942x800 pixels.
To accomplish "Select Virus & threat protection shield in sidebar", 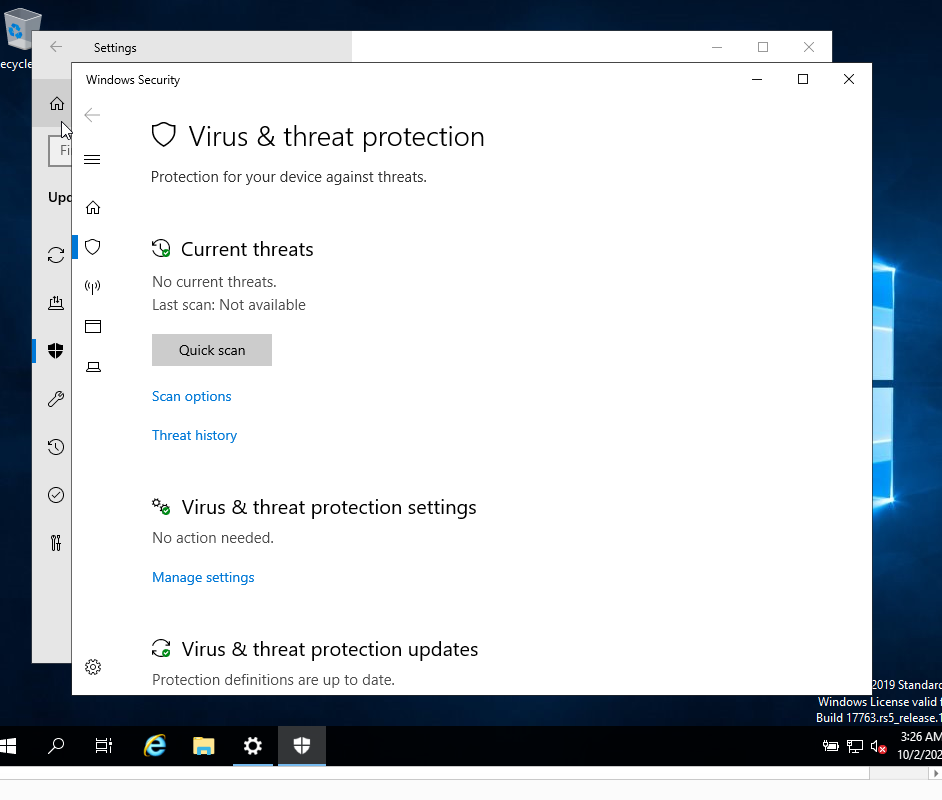I will 93,247.
